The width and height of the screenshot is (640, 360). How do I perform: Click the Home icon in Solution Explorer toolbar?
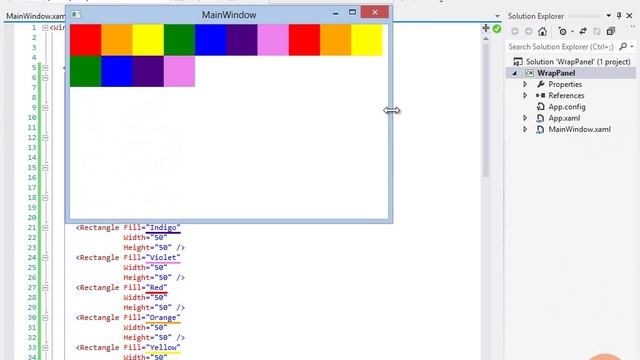coord(542,31)
